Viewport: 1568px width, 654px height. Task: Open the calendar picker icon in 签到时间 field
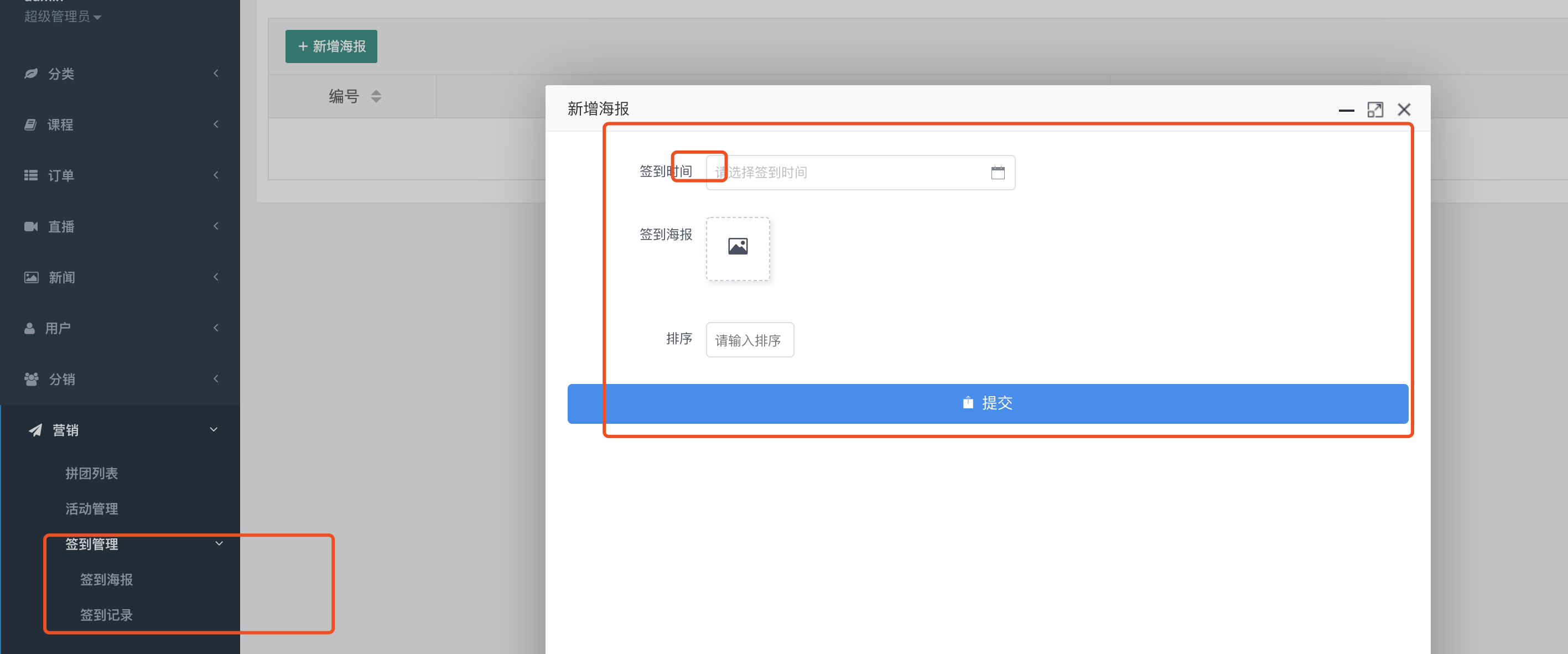998,172
